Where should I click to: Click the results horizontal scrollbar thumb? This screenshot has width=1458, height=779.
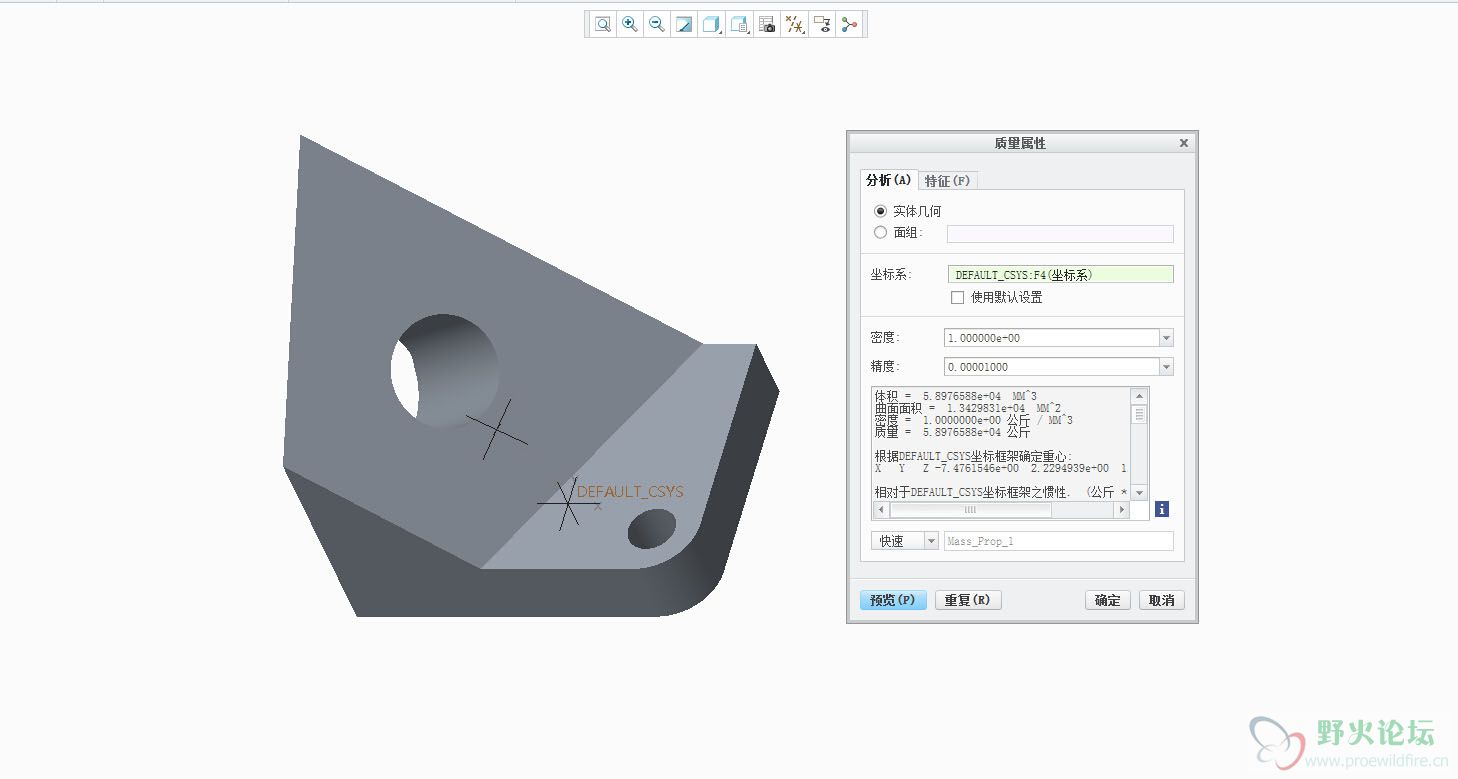(971, 510)
